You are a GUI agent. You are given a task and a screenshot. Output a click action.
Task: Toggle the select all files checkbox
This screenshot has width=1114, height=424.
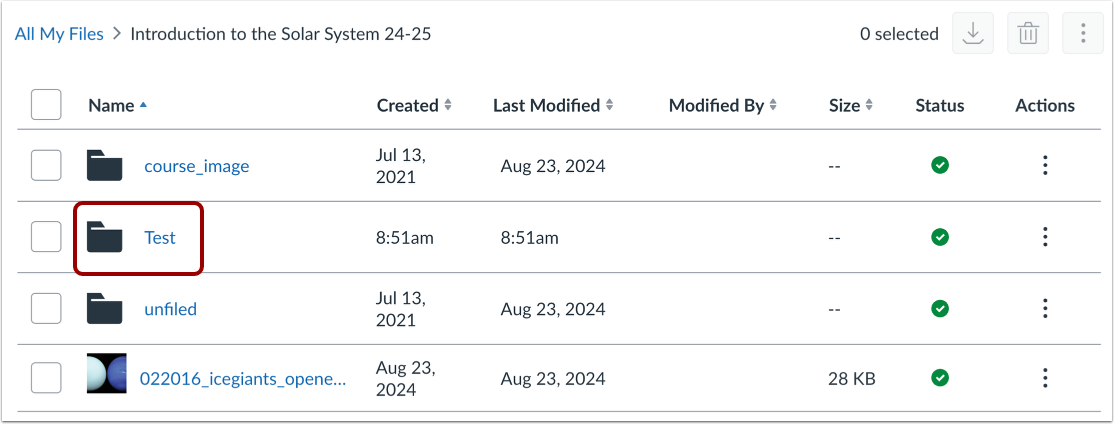[46, 105]
